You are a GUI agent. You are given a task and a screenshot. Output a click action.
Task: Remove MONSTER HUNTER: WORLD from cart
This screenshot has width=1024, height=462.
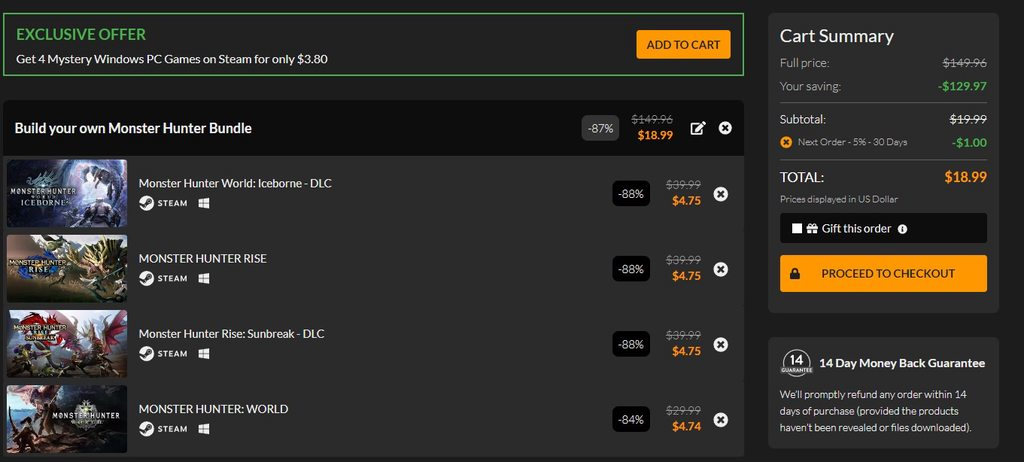[x=721, y=419]
